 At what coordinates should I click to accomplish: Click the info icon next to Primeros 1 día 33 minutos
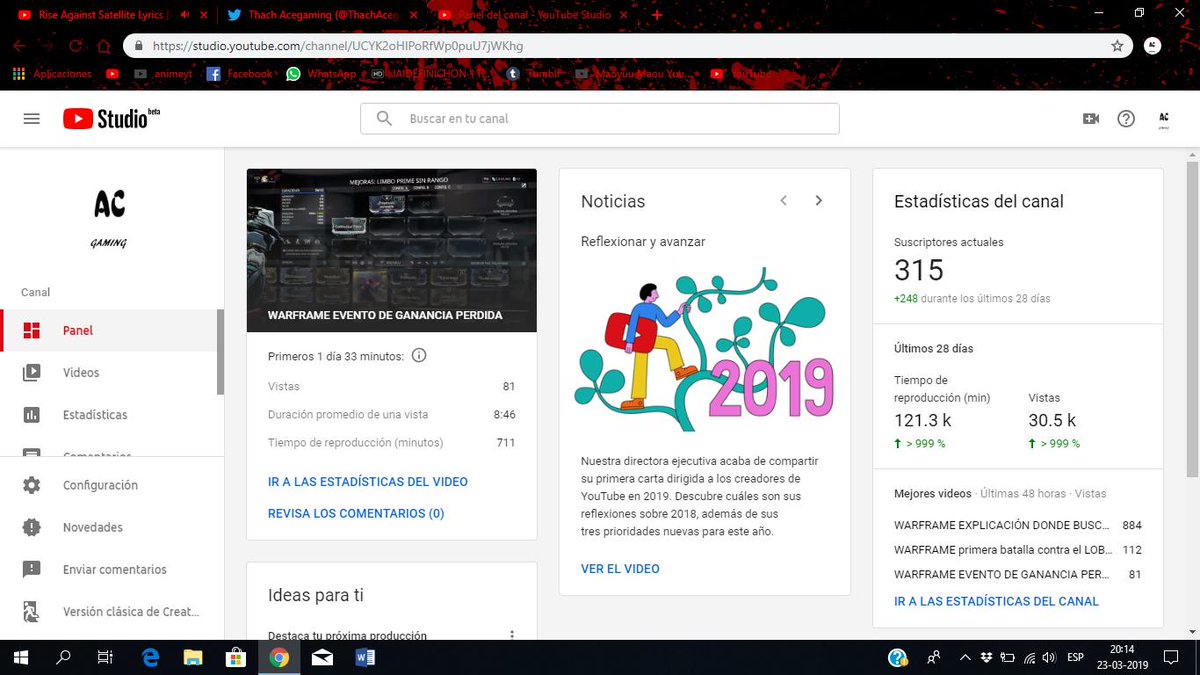[419, 355]
